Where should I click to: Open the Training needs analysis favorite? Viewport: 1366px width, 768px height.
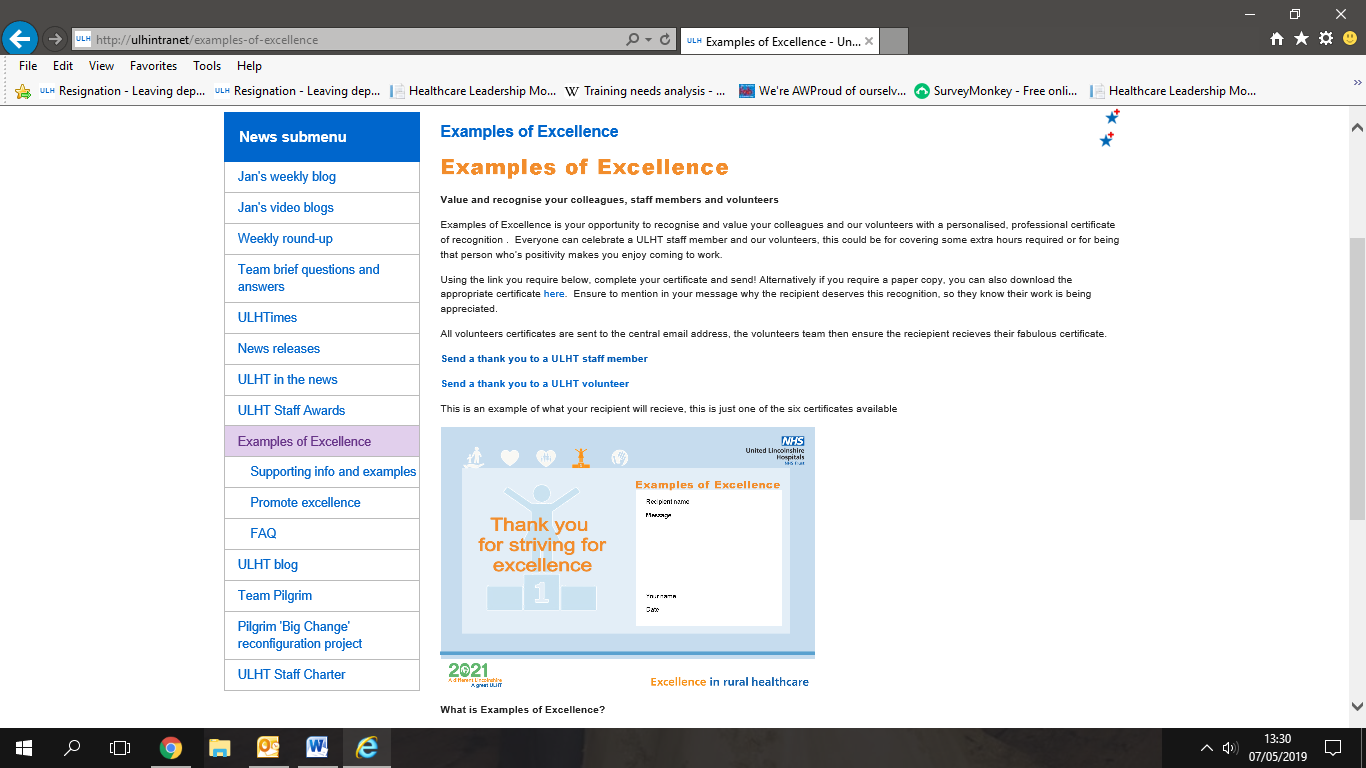coord(645,91)
